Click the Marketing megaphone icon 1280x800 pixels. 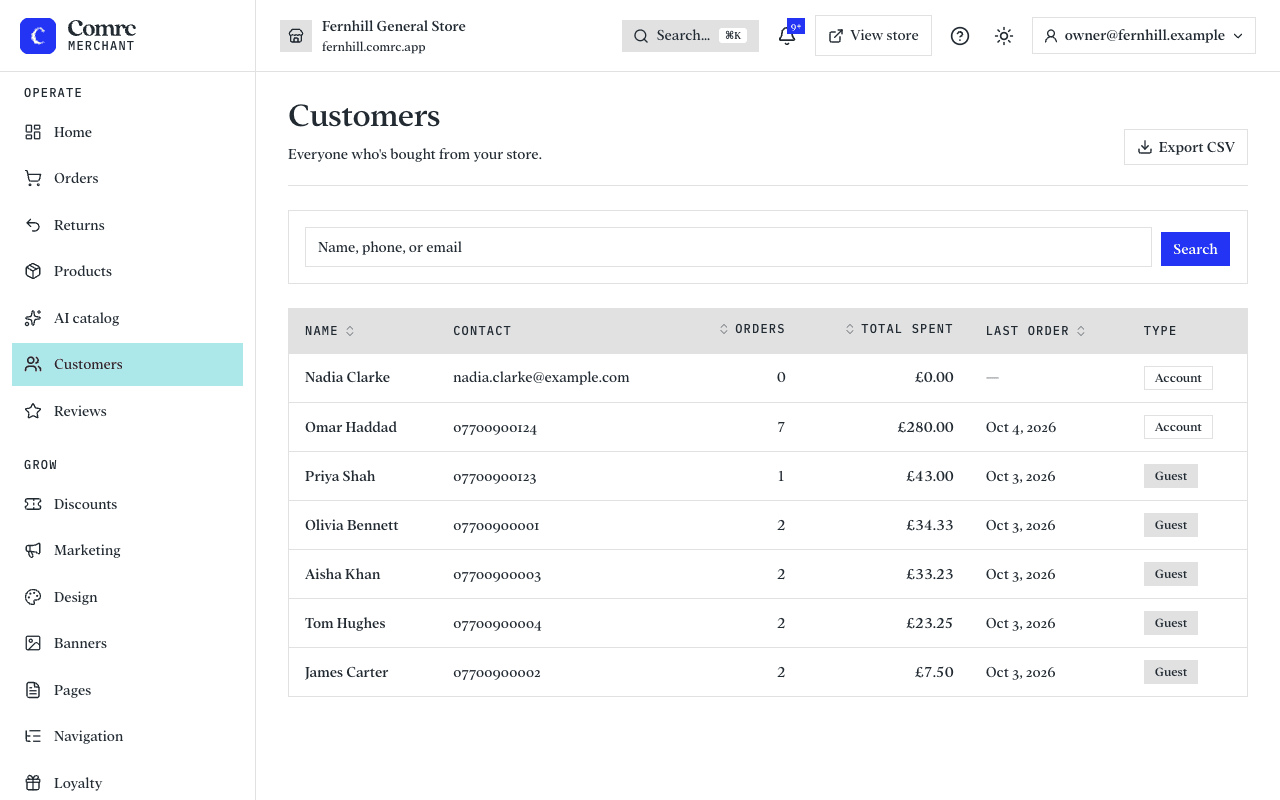33,550
